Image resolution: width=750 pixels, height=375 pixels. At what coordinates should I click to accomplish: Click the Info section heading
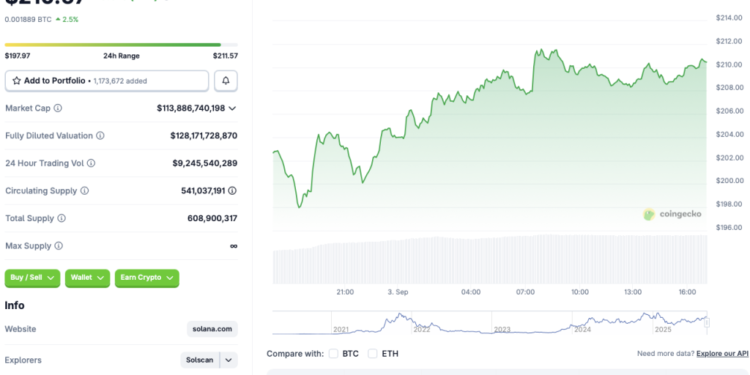(x=14, y=305)
